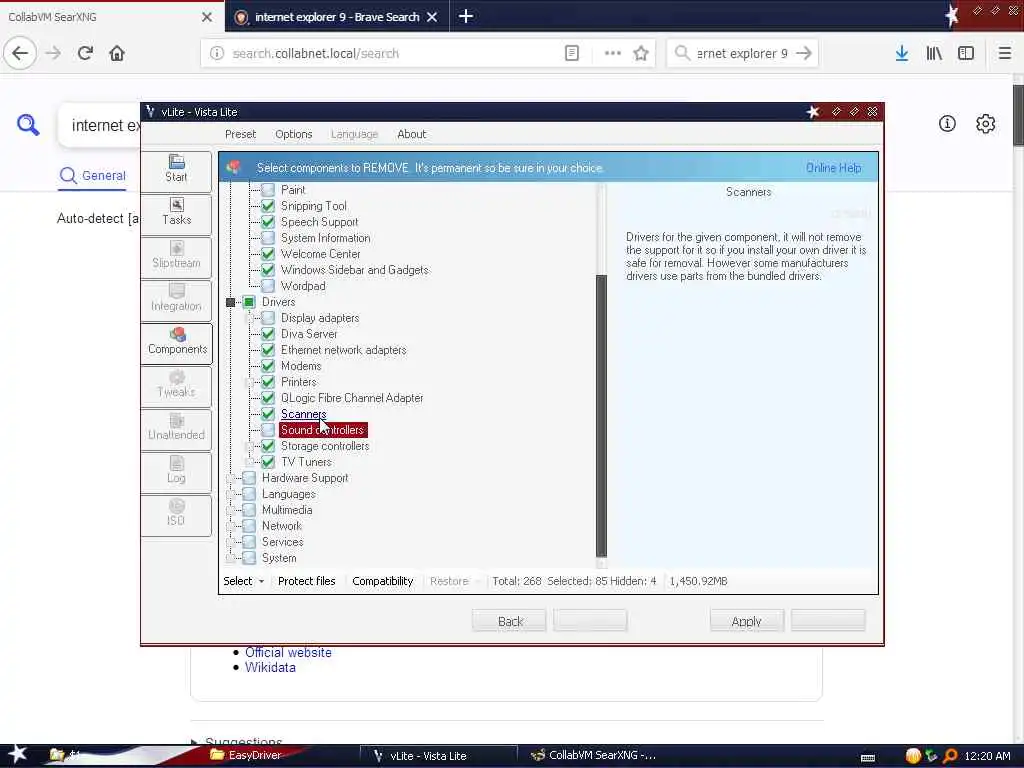This screenshot has width=1024, height=768.
Task: Open the page actions three-dot menu
Action: pyautogui.click(x=613, y=53)
